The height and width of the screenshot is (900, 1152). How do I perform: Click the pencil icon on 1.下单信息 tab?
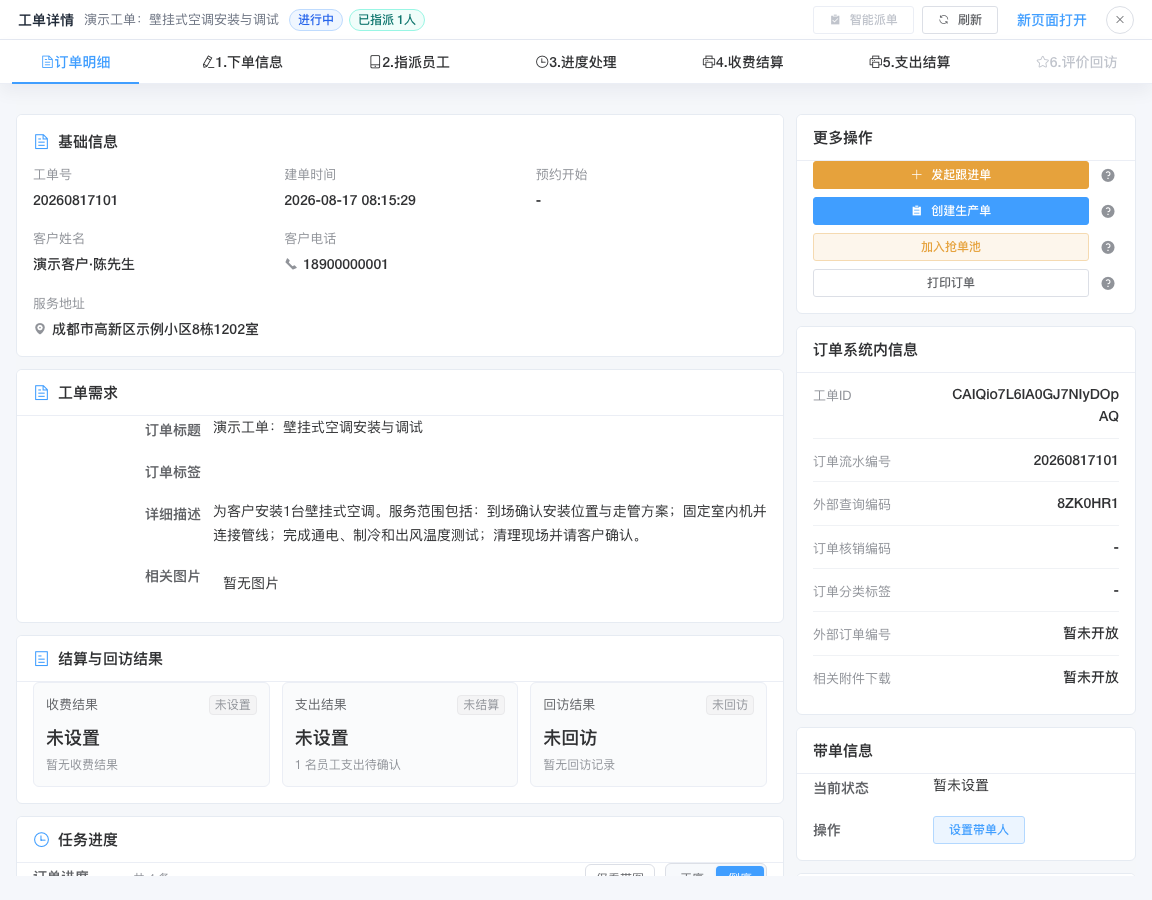point(208,62)
